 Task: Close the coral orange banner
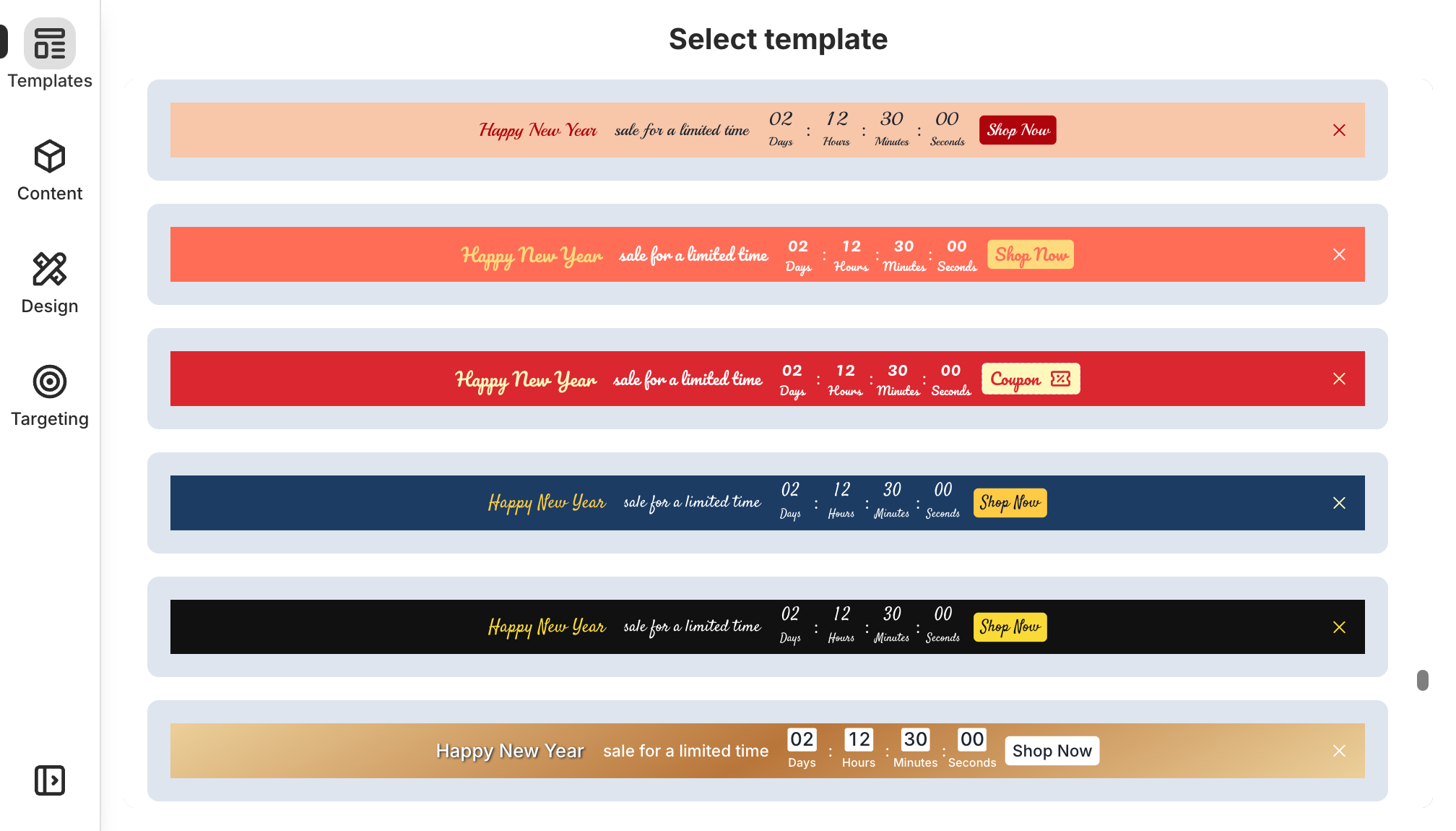(1339, 254)
